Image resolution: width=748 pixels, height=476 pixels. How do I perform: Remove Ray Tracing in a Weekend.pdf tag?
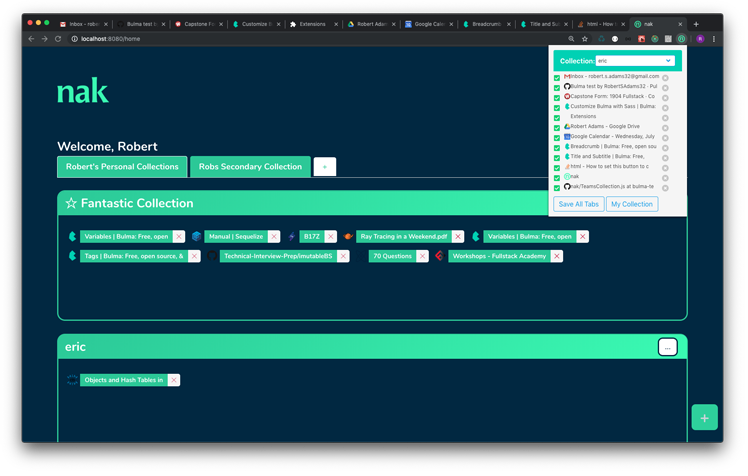(458, 237)
